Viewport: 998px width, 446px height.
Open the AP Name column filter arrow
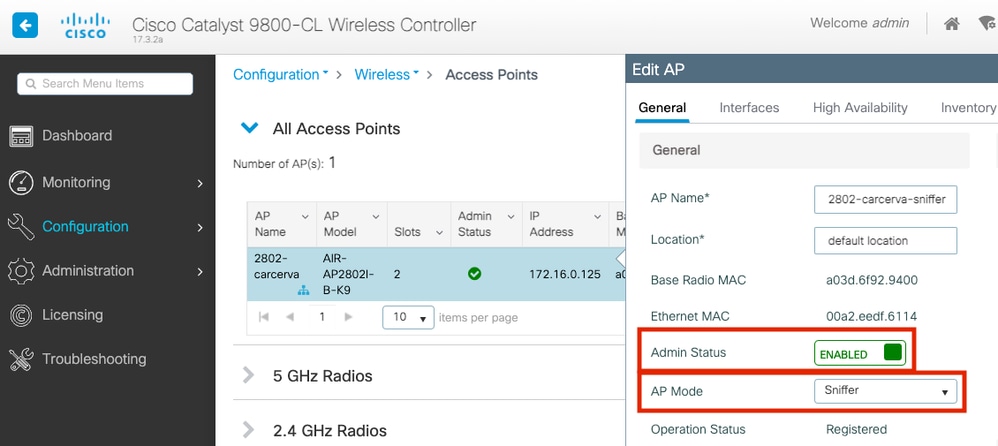tap(305, 217)
